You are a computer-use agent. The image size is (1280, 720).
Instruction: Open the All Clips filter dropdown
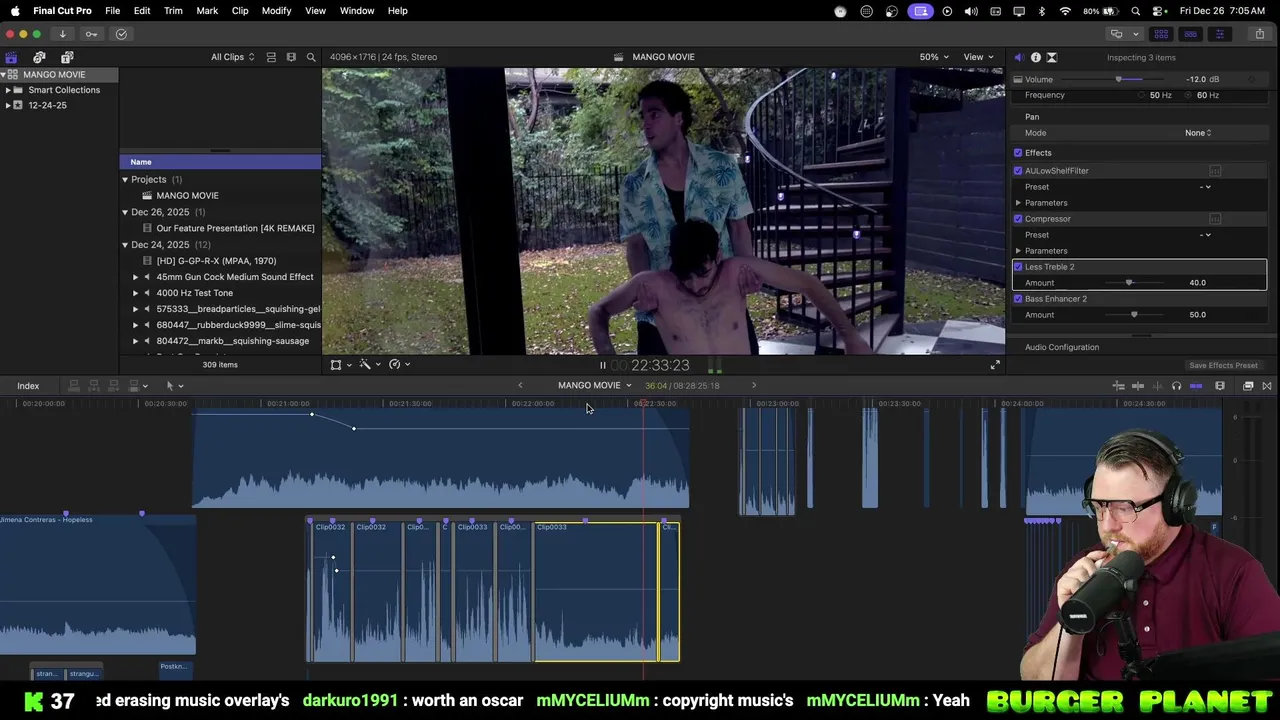click(232, 57)
